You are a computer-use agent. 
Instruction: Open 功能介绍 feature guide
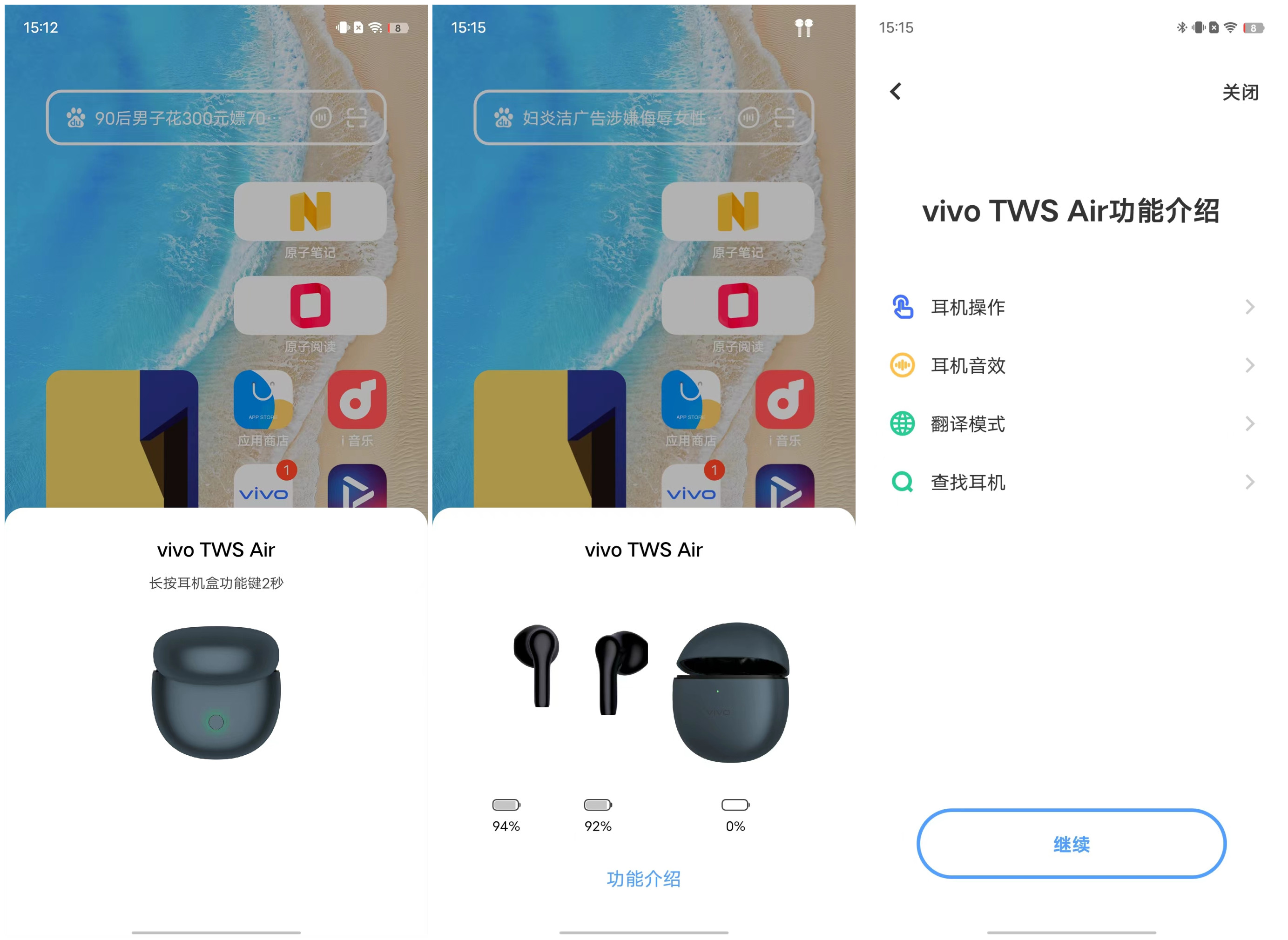coord(644,879)
